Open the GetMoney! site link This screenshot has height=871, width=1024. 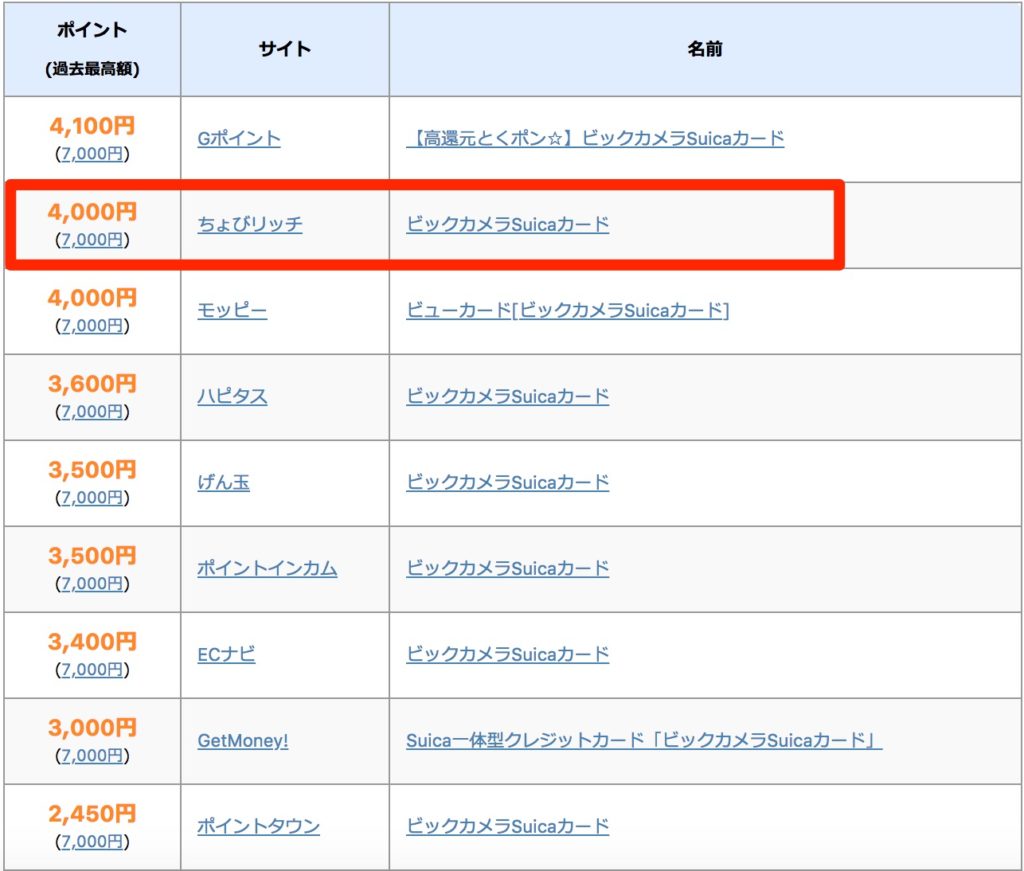(x=243, y=740)
